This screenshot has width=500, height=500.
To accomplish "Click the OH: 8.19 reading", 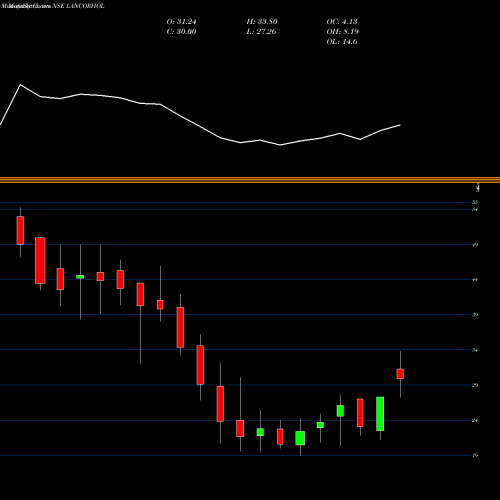I will (x=343, y=32).
